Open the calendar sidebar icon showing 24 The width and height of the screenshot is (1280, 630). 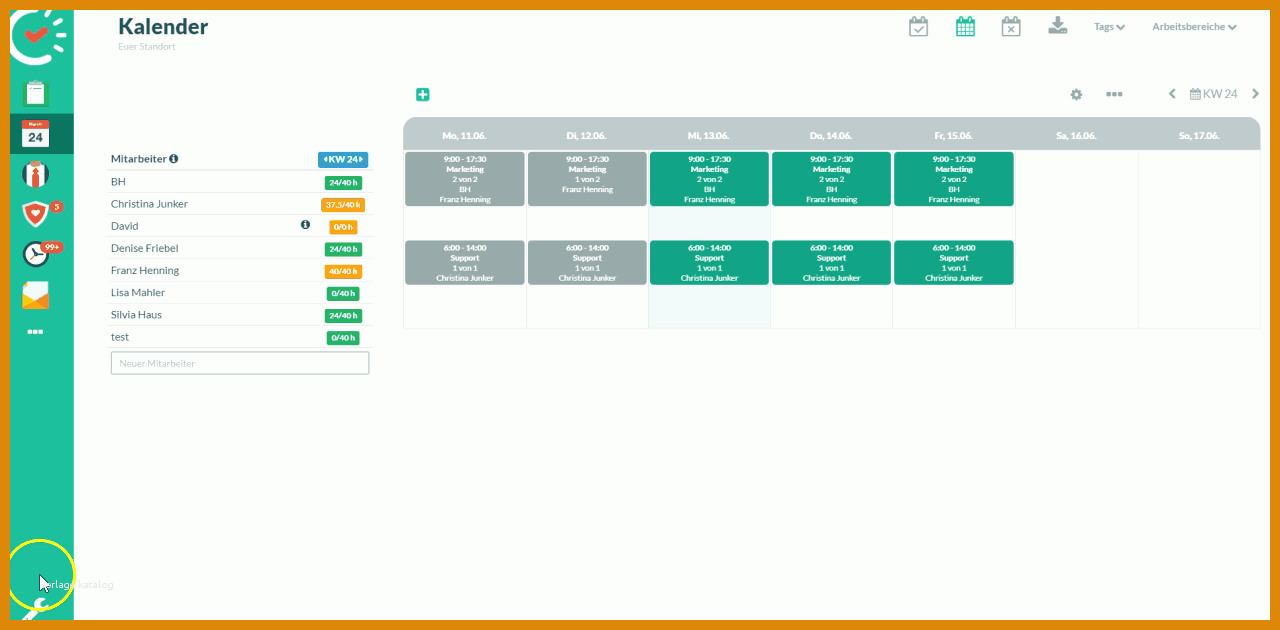pyautogui.click(x=36, y=134)
